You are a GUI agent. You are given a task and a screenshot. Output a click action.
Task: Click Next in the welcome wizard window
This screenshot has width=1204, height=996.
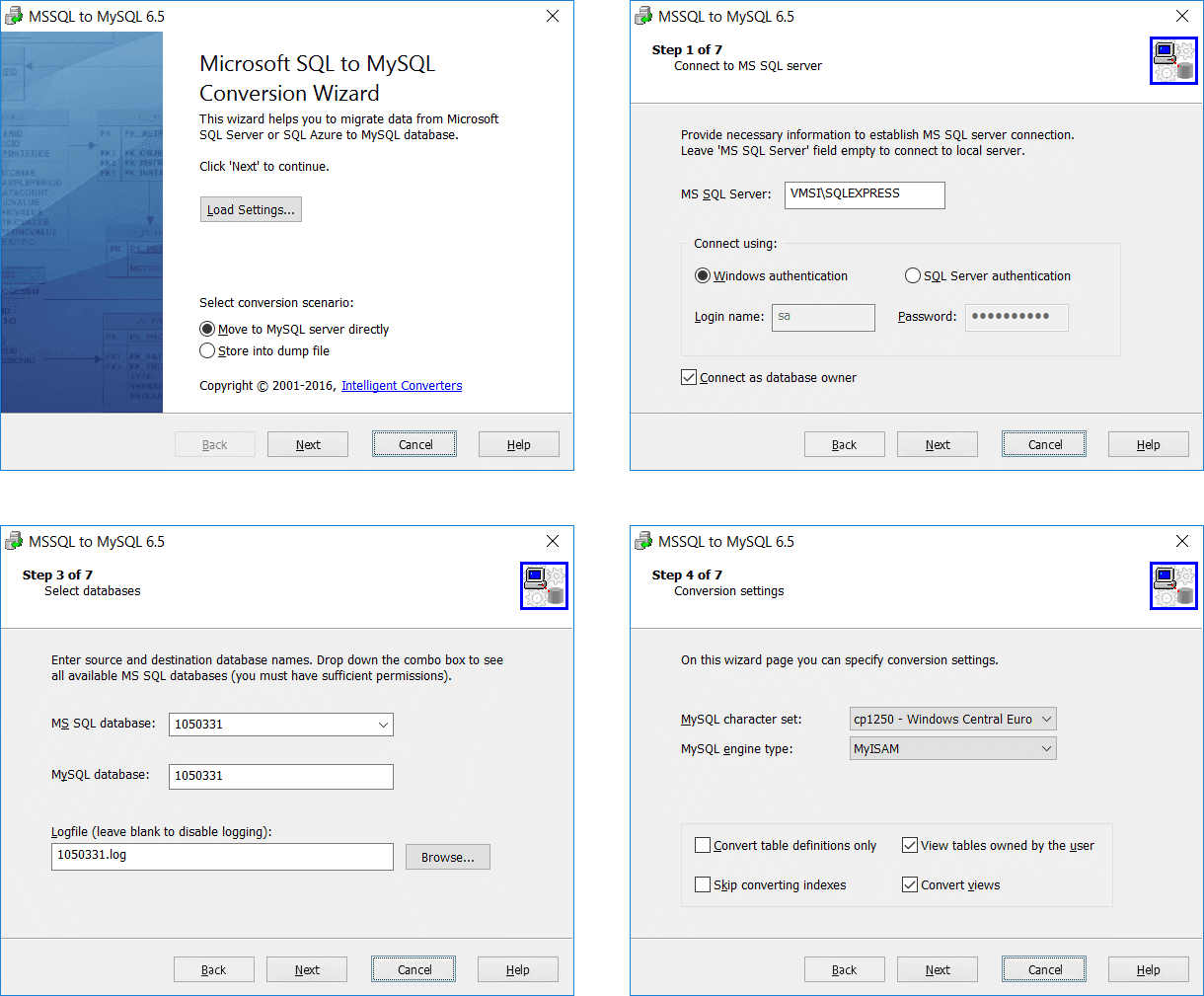308,444
